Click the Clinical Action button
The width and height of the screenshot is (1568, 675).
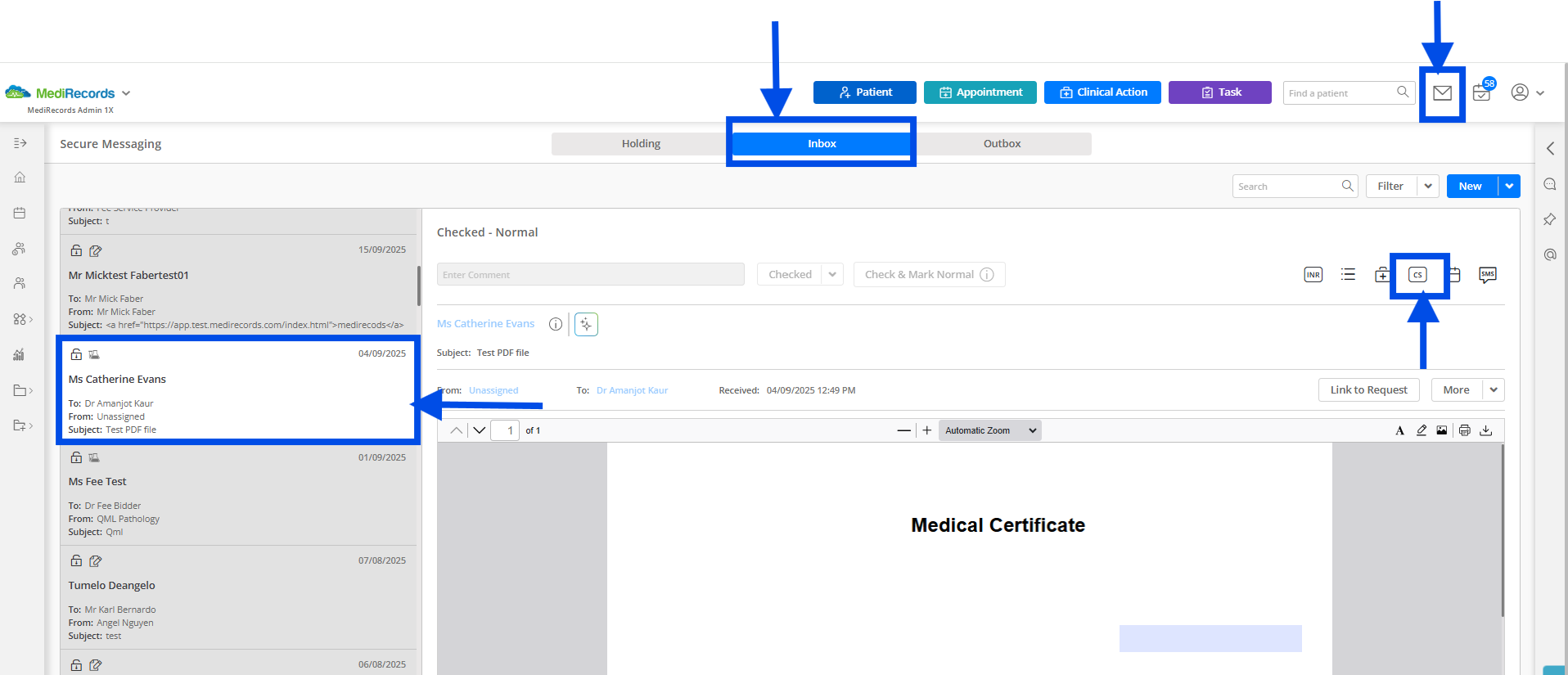(x=1102, y=92)
